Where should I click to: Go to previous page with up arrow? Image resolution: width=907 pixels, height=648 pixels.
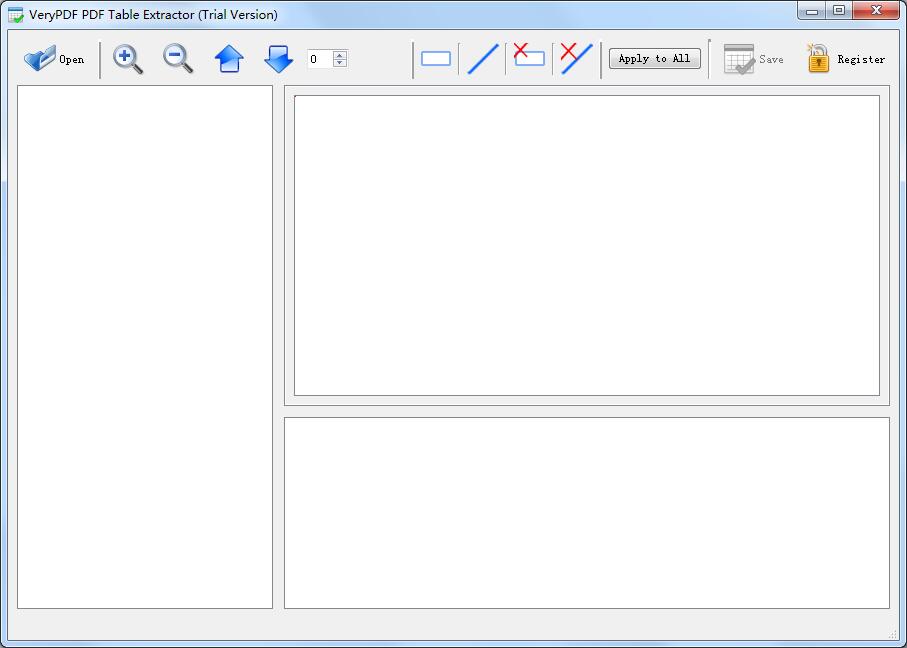(x=229, y=59)
